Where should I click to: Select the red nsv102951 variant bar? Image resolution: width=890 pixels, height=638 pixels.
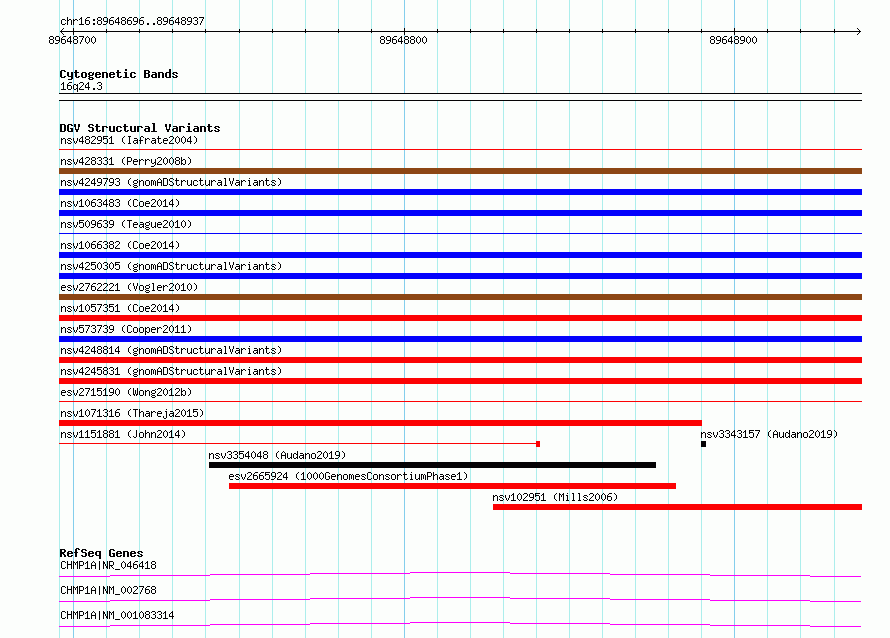[677, 507]
